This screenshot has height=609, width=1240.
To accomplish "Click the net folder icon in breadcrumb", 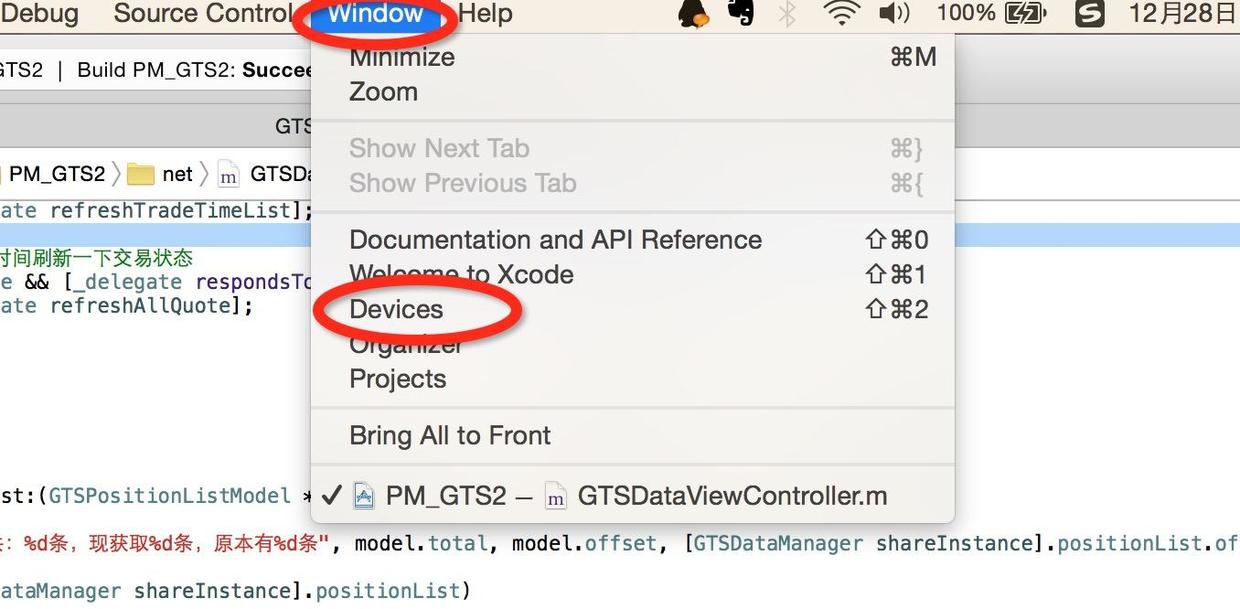I will click(x=141, y=174).
